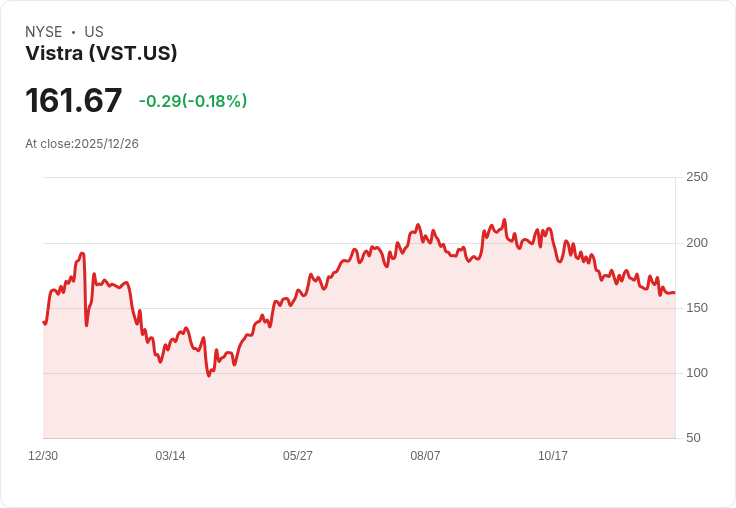Image resolution: width=736 pixels, height=508 pixels.
Task: Select the 08/07 date on x-axis
Action: [425, 456]
